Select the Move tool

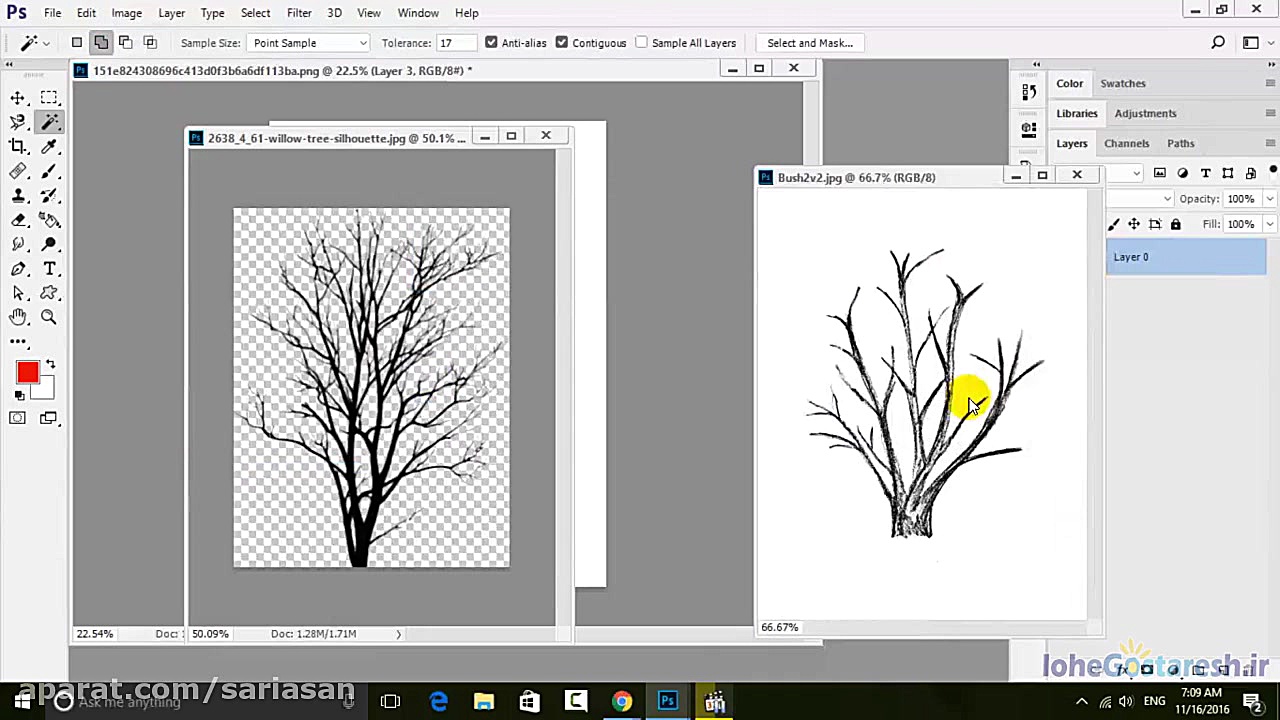(18, 98)
